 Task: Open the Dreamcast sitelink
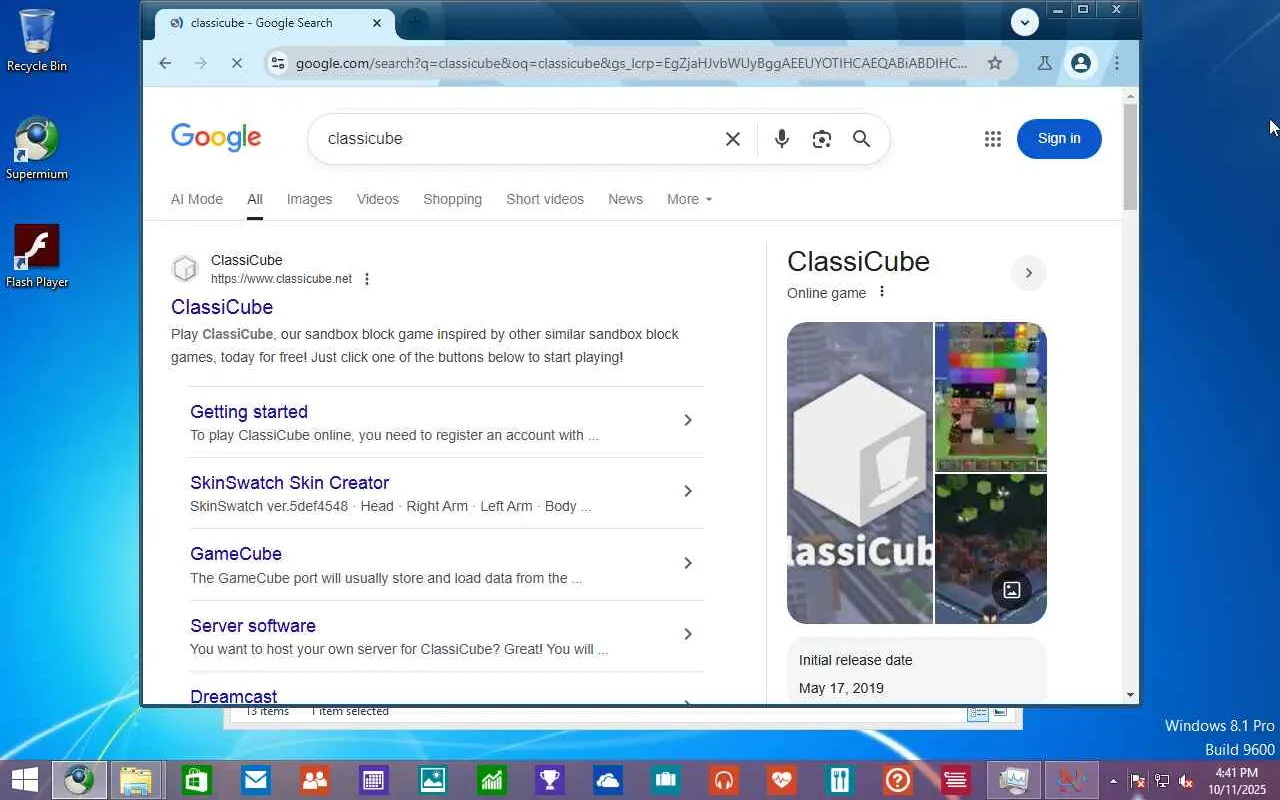[233, 696]
